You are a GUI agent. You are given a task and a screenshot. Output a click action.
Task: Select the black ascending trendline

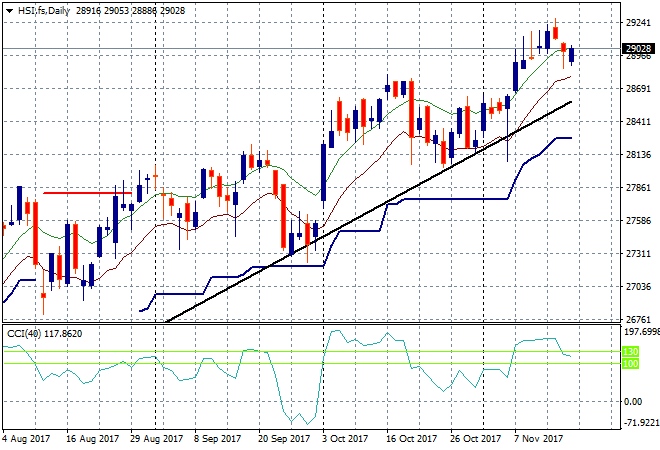pyautogui.click(x=369, y=212)
